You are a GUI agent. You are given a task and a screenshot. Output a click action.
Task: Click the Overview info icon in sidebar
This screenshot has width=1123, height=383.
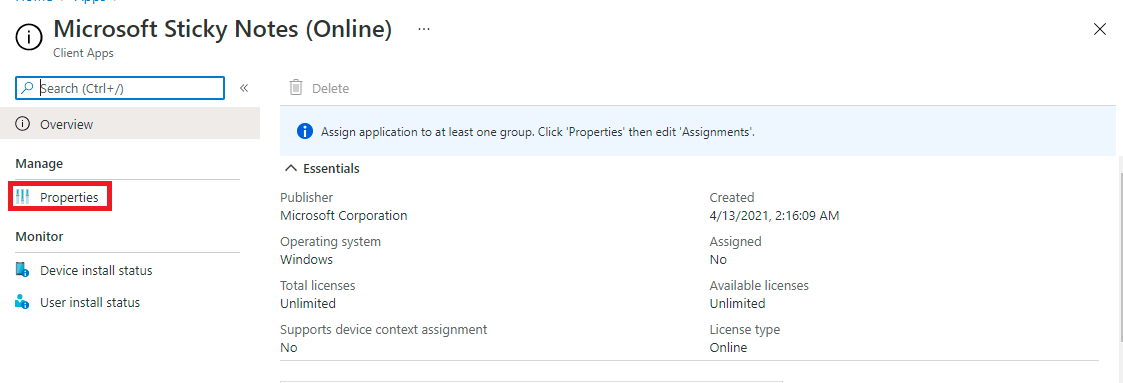(22, 125)
